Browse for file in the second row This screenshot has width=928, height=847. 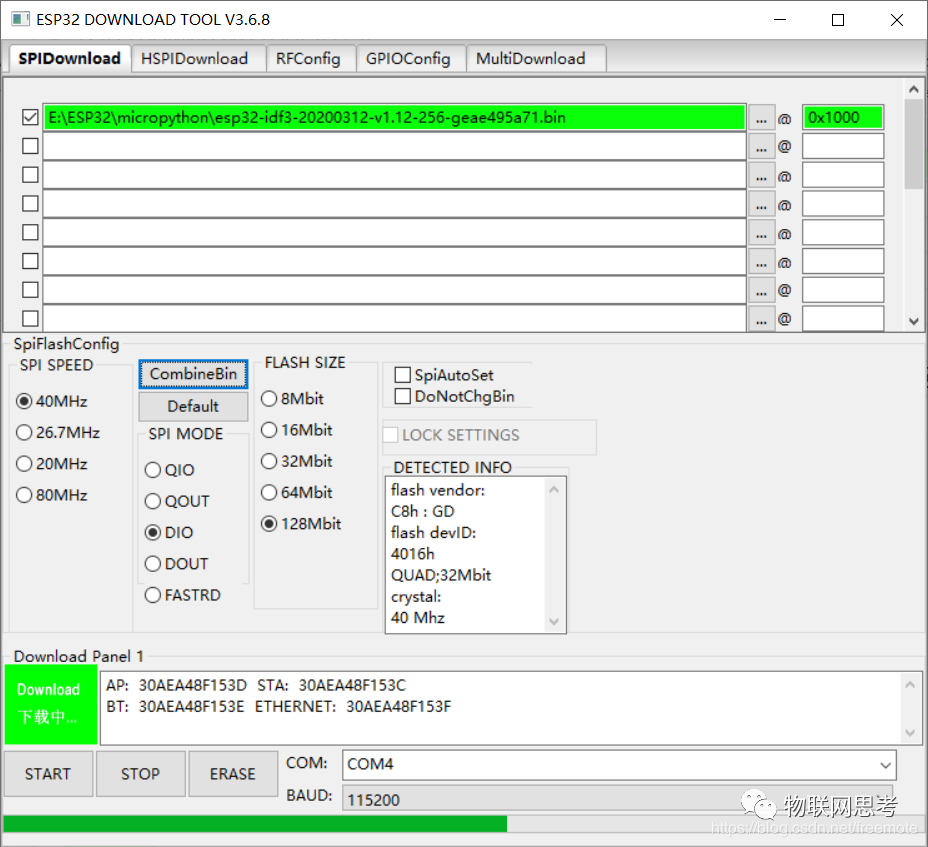pos(761,146)
